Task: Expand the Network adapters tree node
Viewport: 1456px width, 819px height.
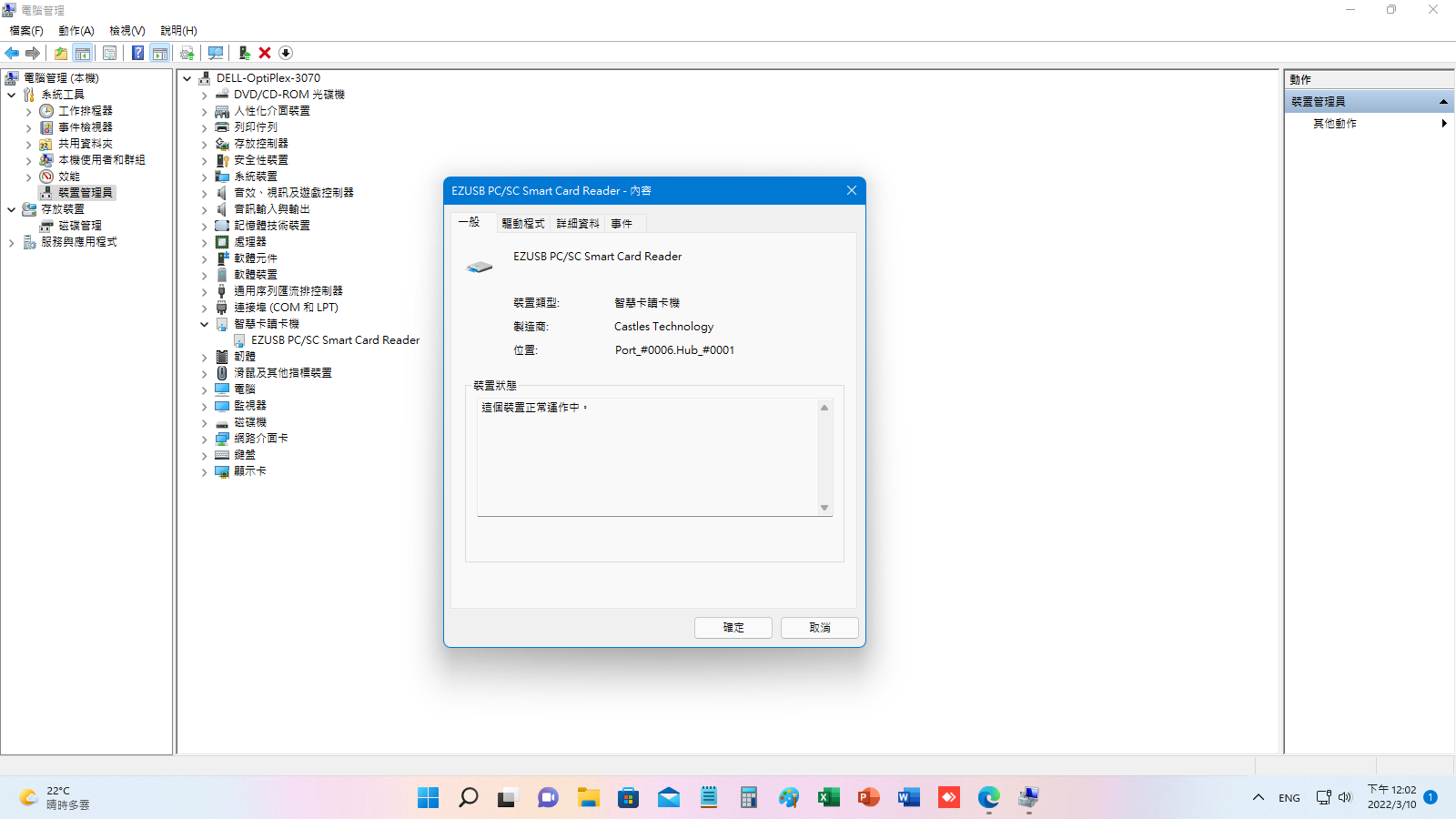Action: [204, 438]
